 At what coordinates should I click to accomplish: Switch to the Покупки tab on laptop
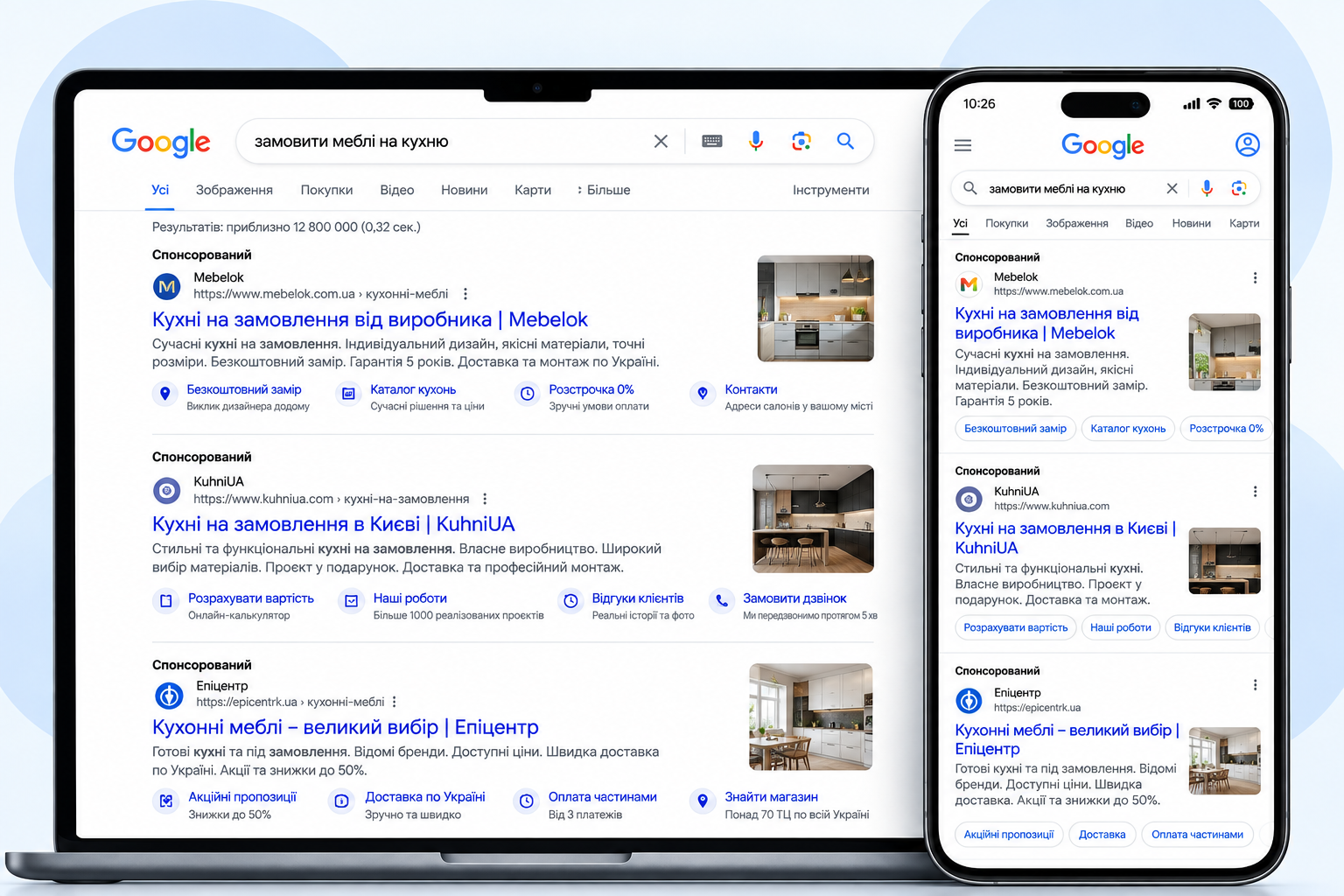326,190
